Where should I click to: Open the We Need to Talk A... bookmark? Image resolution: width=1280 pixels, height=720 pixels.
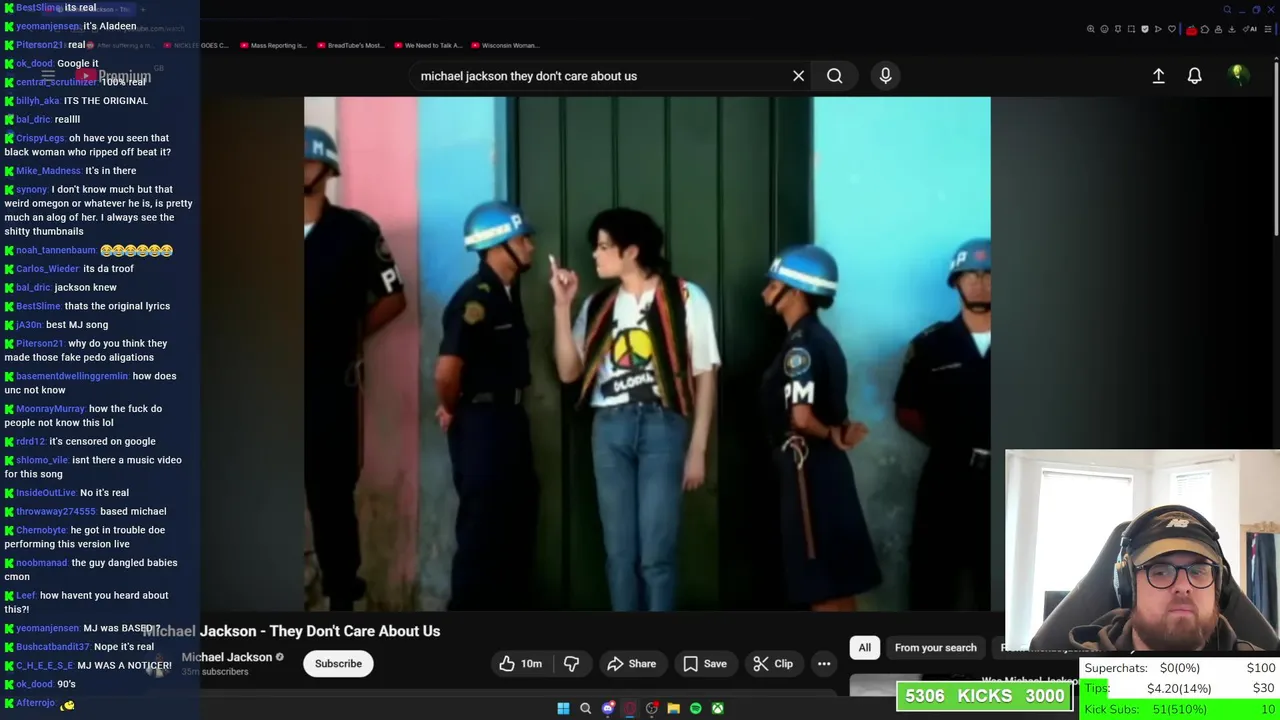coord(427,45)
